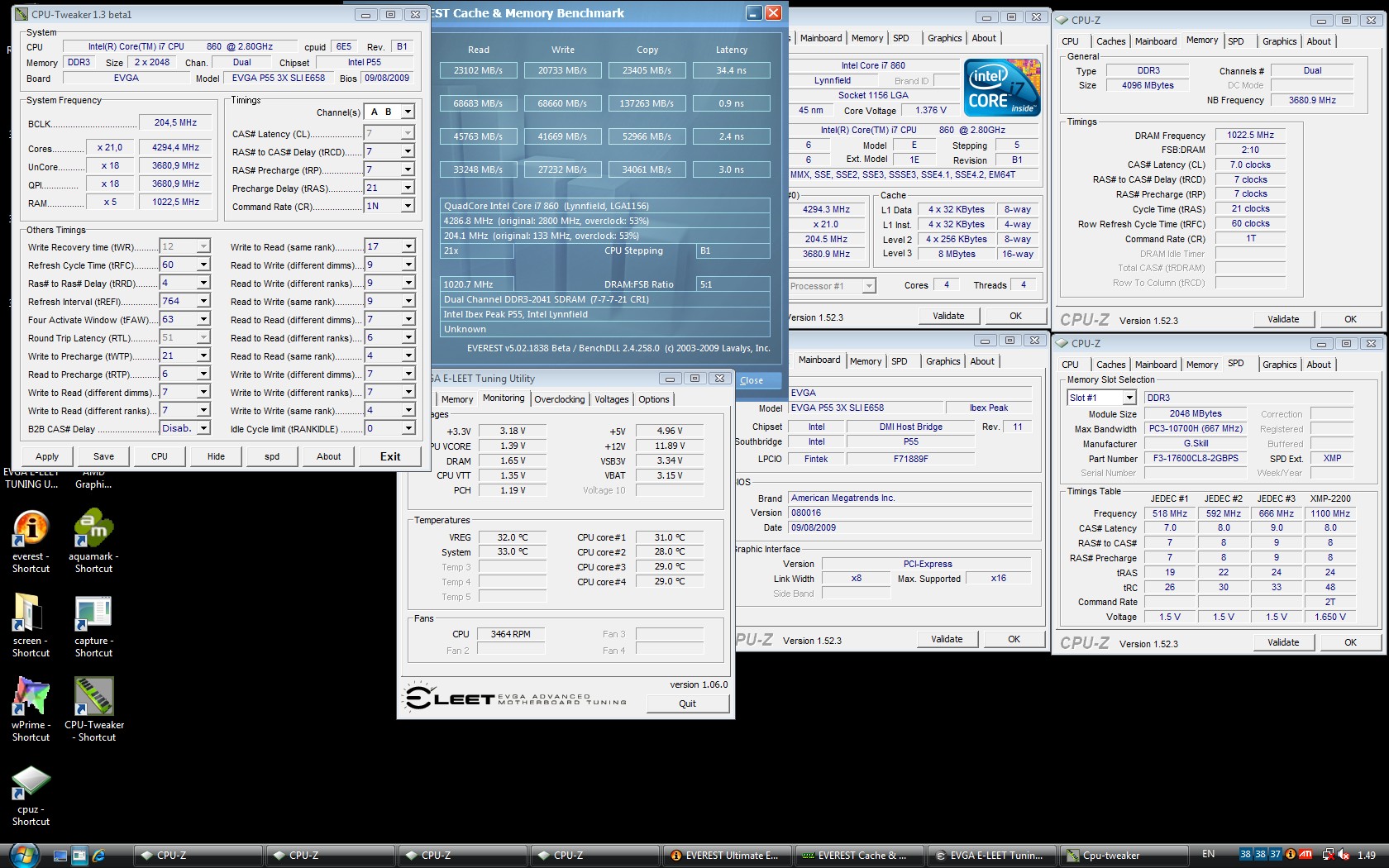Select Graphics tab in top-right CPU-Z
This screenshot has height=868, width=1389.
[x=1279, y=41]
